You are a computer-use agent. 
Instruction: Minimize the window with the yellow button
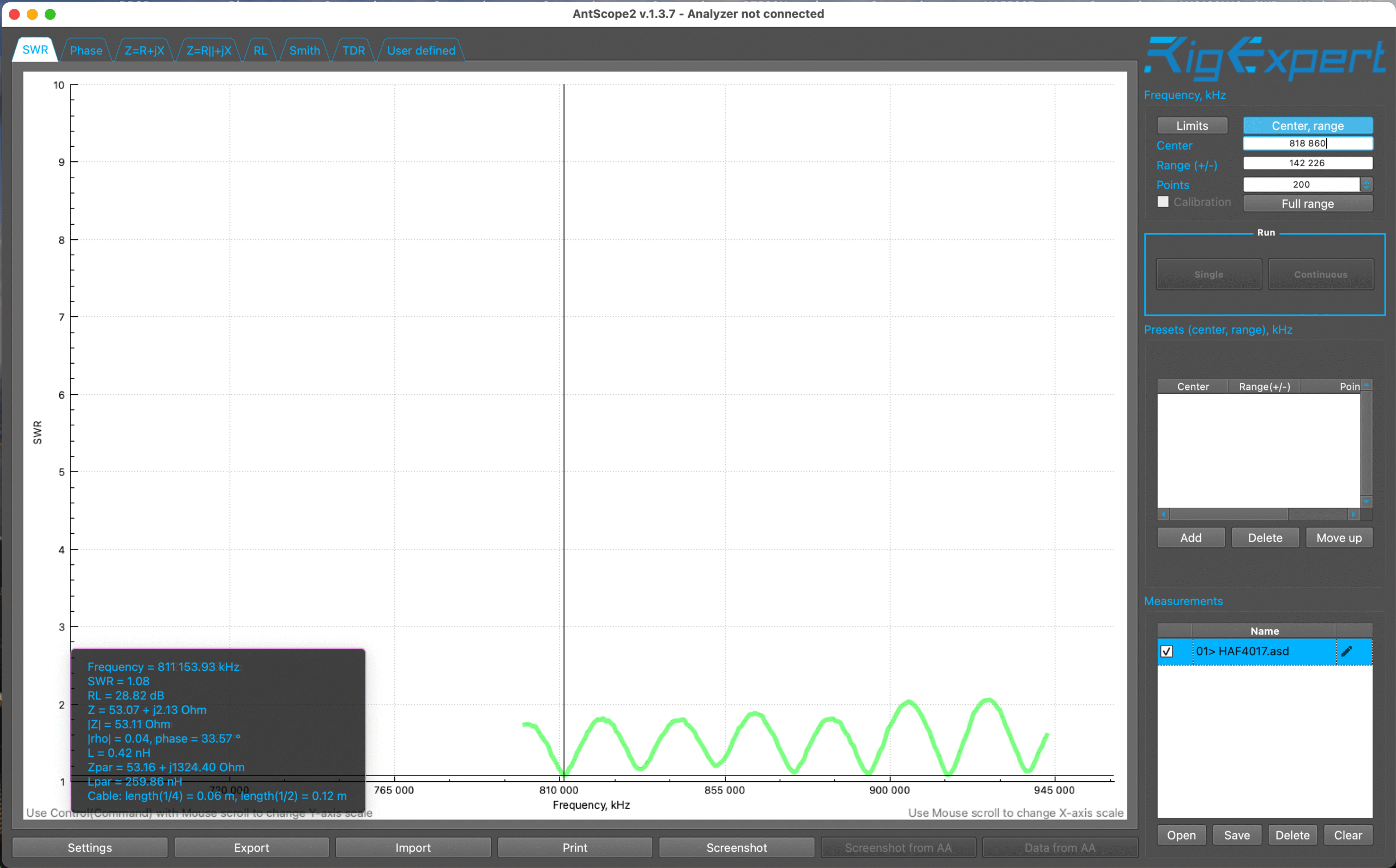click(32, 14)
